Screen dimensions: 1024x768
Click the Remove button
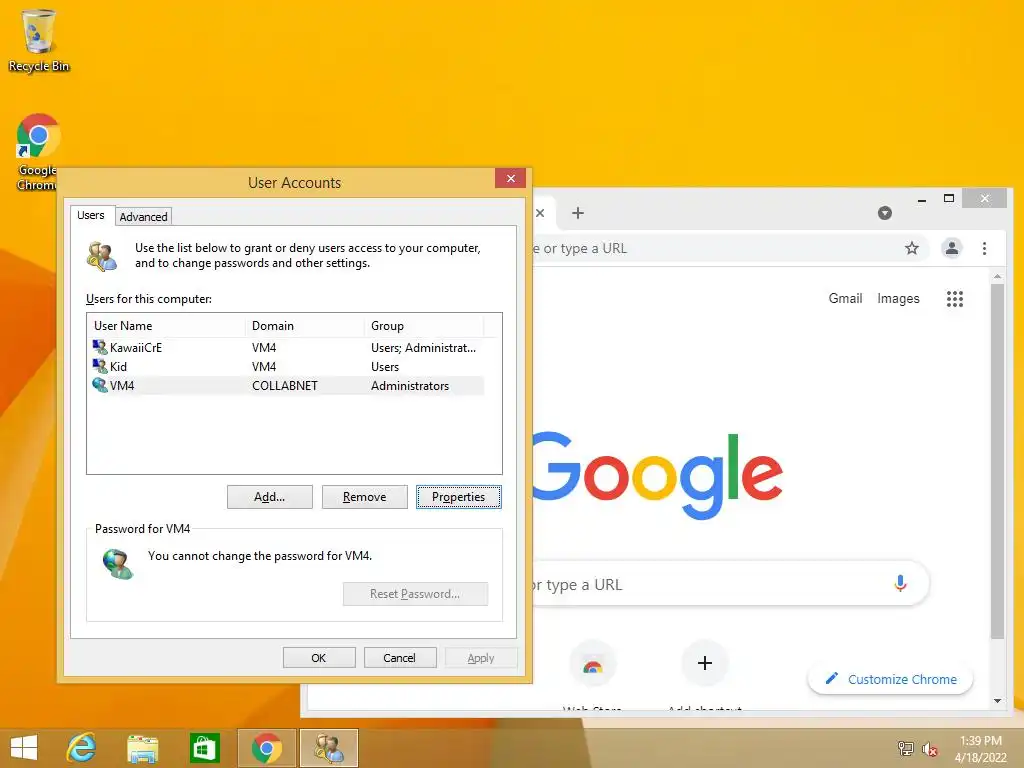(364, 497)
